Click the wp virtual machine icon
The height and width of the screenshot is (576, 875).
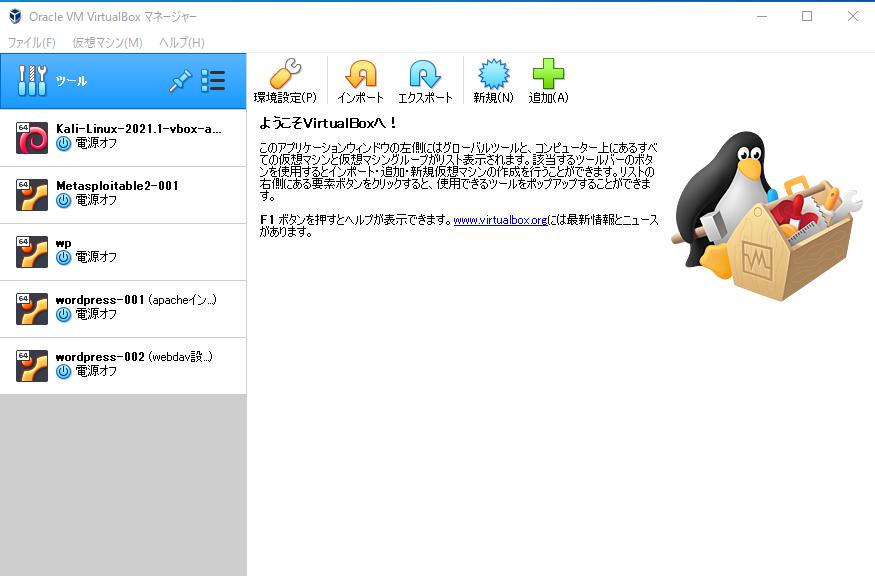click(30, 251)
